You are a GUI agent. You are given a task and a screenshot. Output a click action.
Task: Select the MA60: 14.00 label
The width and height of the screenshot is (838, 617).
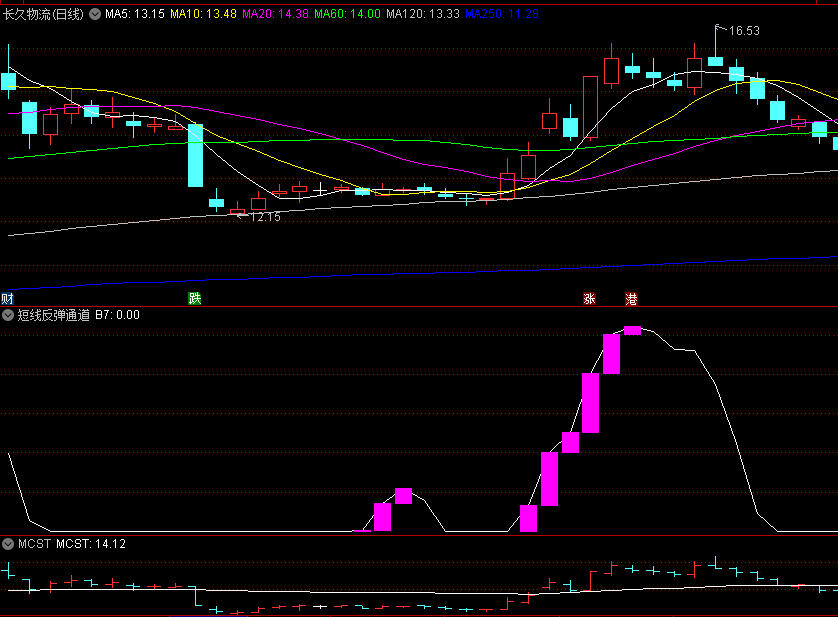point(347,14)
